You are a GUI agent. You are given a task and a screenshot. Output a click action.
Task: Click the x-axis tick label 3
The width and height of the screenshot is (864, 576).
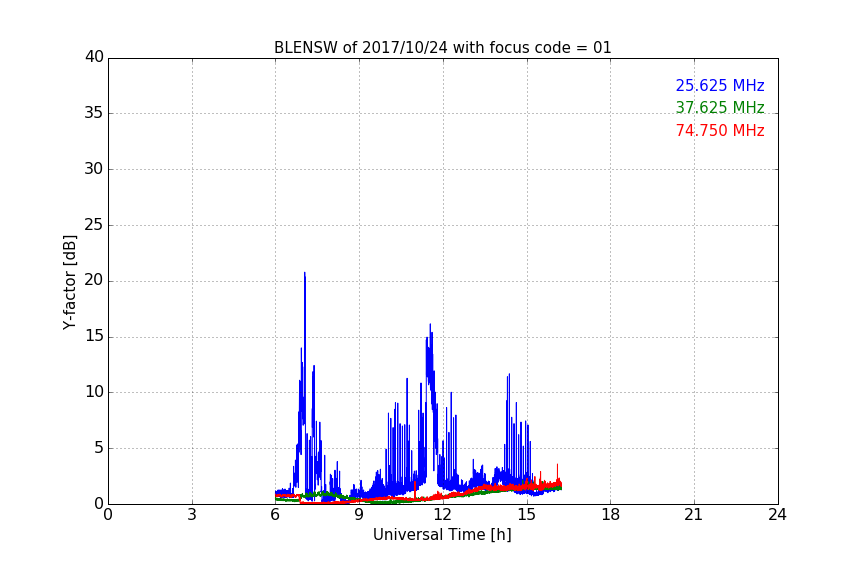192,515
